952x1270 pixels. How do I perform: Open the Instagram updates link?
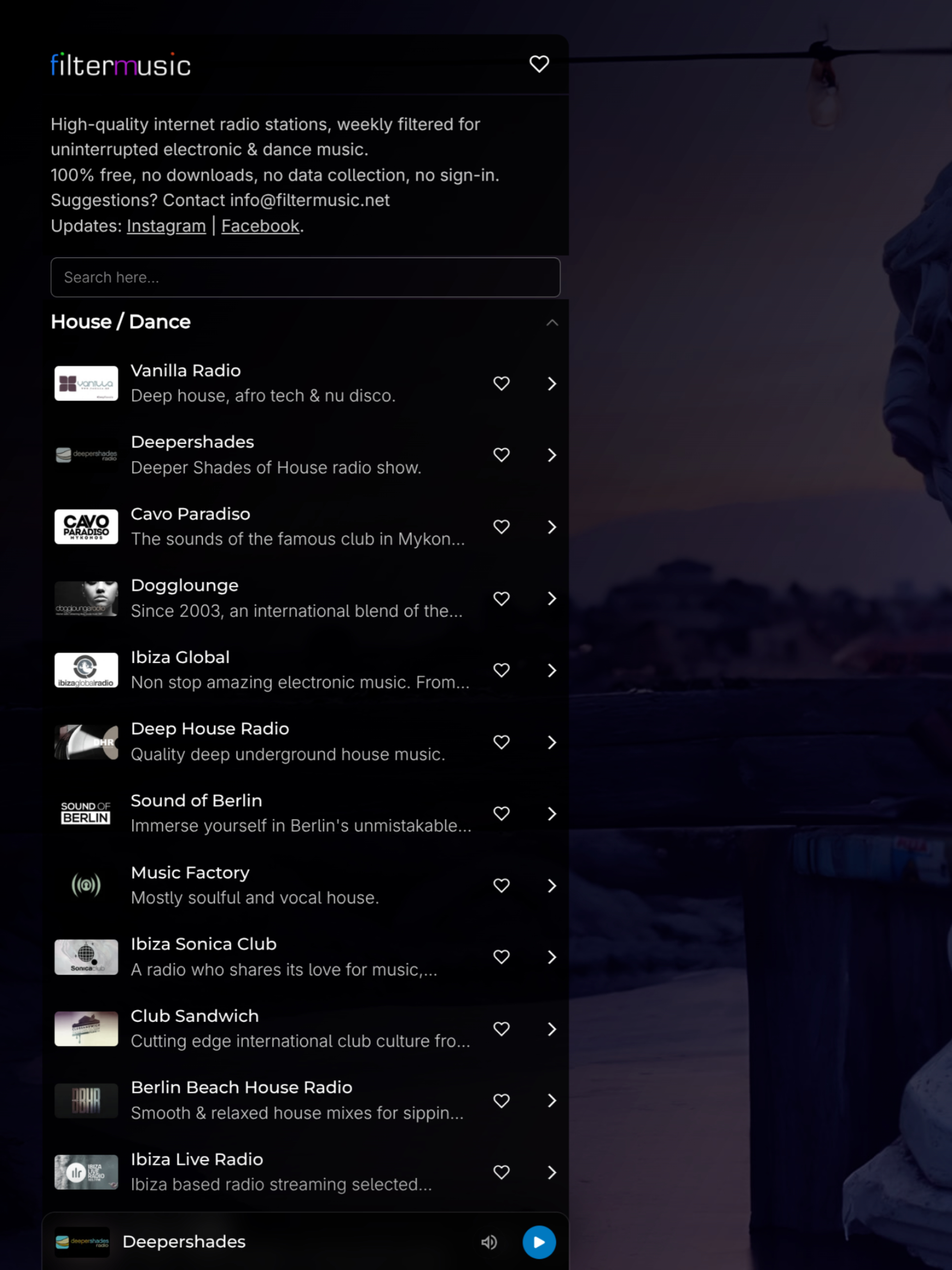tap(167, 226)
